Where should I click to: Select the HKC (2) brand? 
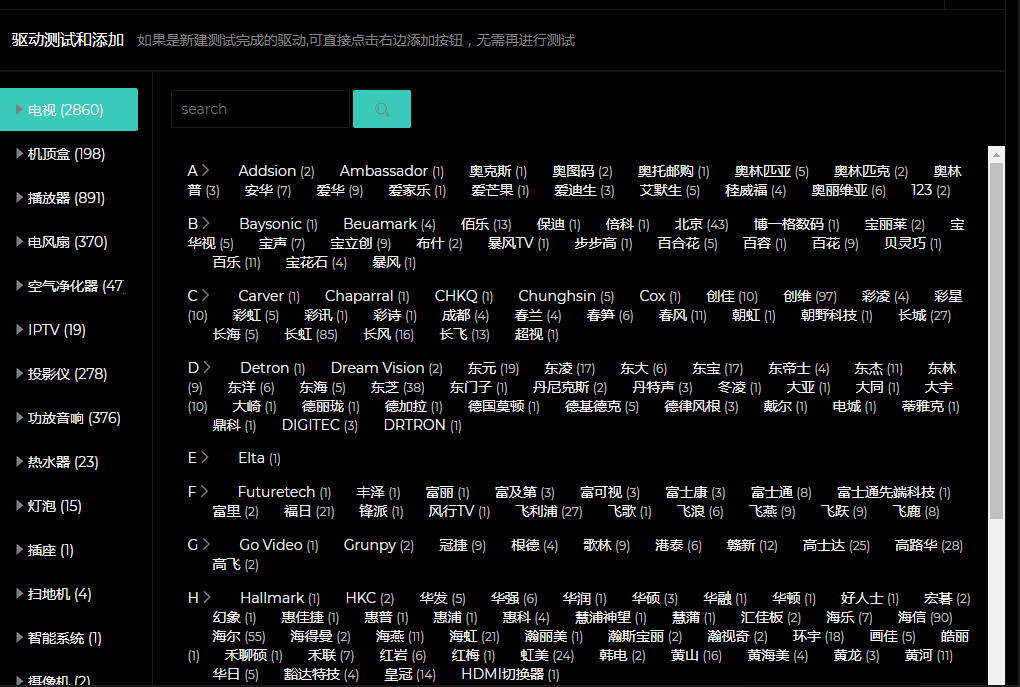[x=369, y=598]
